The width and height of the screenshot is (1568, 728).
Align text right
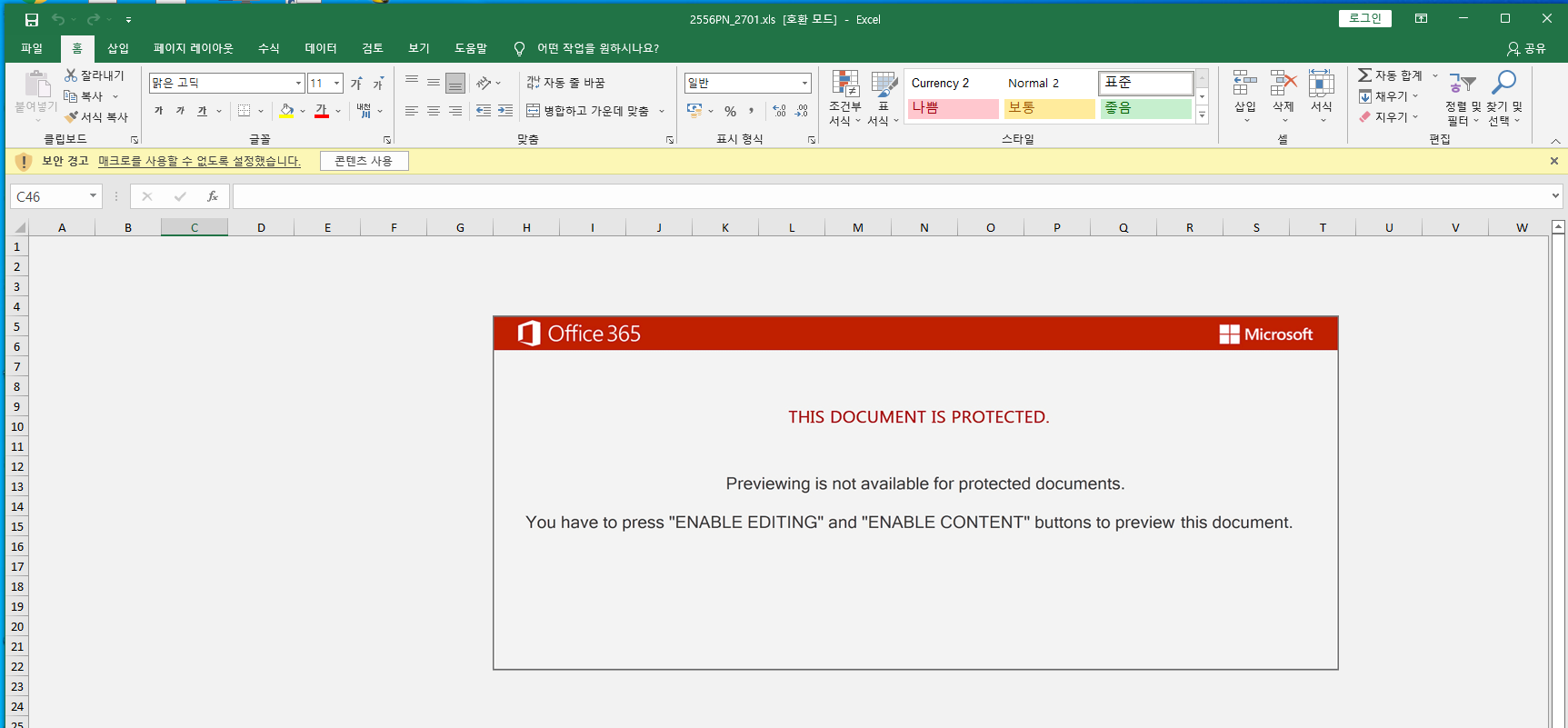[455, 111]
